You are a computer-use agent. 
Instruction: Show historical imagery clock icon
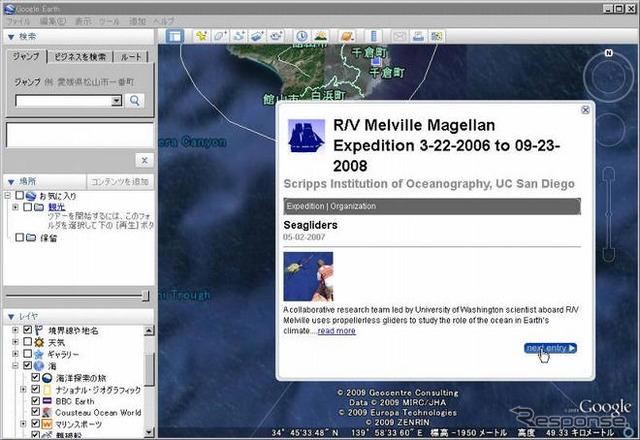click(x=302, y=36)
